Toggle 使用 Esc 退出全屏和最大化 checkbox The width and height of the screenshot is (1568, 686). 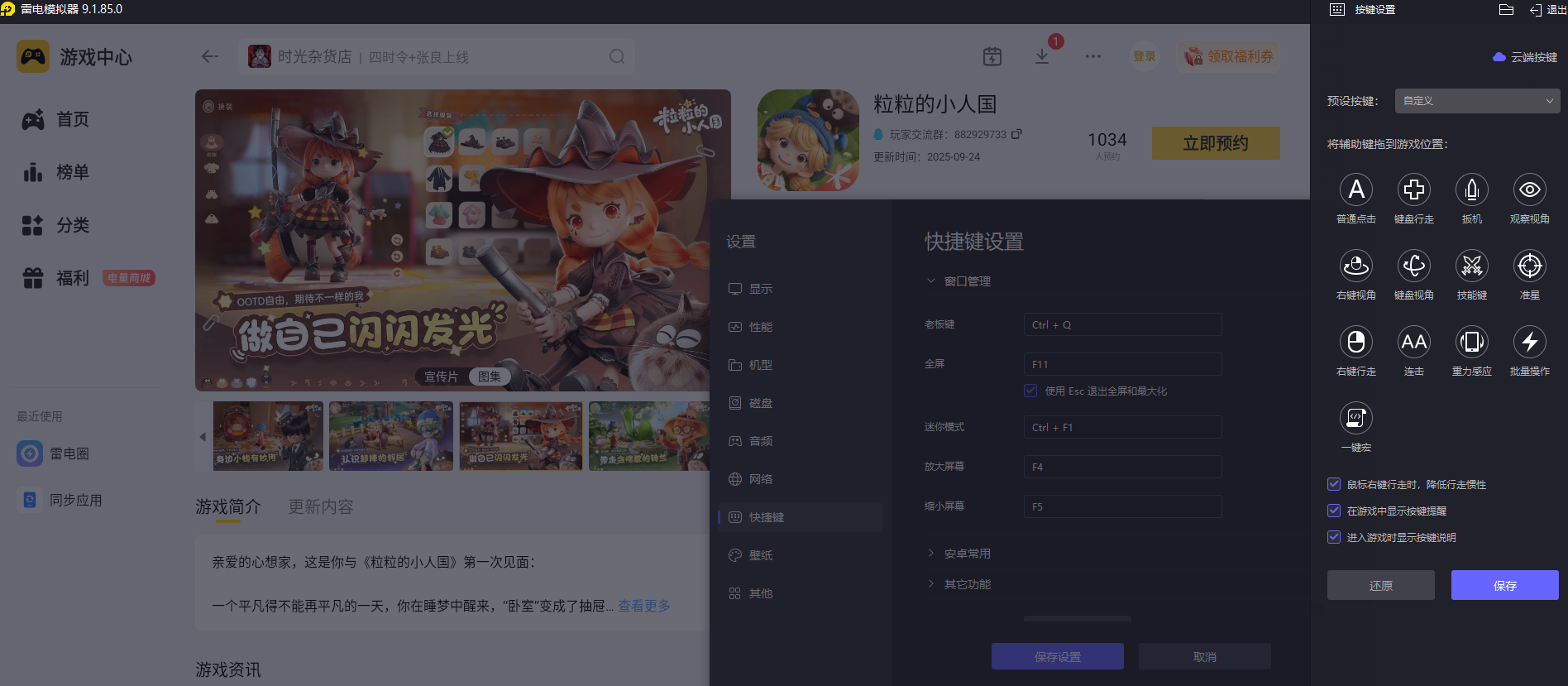[x=1030, y=391]
